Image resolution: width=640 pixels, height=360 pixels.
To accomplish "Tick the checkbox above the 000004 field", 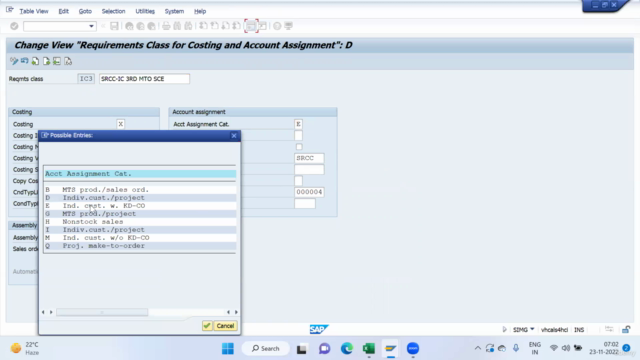I will pos(298,180).
